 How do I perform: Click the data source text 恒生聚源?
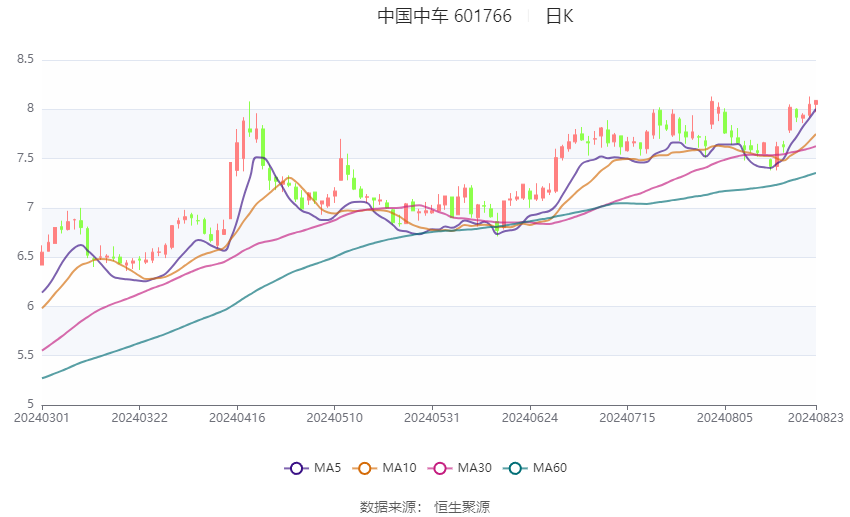[x=462, y=507]
